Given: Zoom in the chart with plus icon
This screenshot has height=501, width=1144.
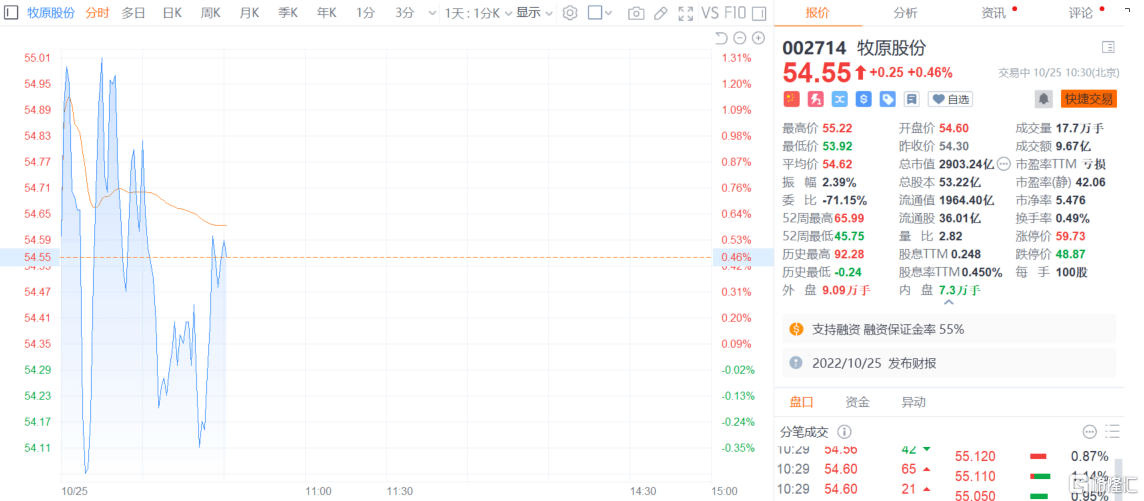Looking at the screenshot, I should 759,38.
